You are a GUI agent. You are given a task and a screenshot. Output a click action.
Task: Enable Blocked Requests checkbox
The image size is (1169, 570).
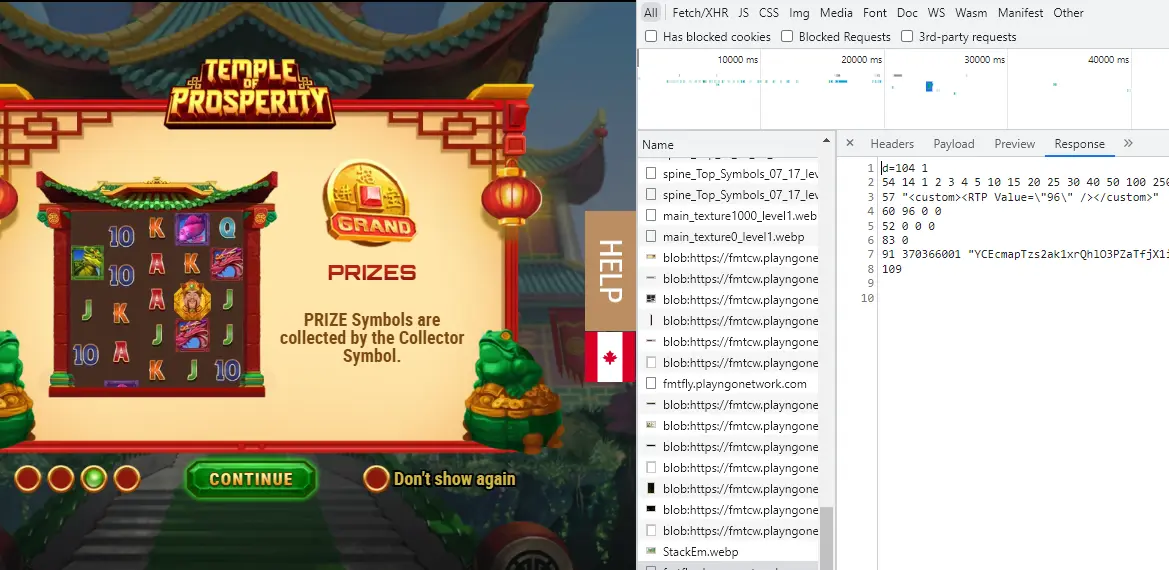(787, 37)
